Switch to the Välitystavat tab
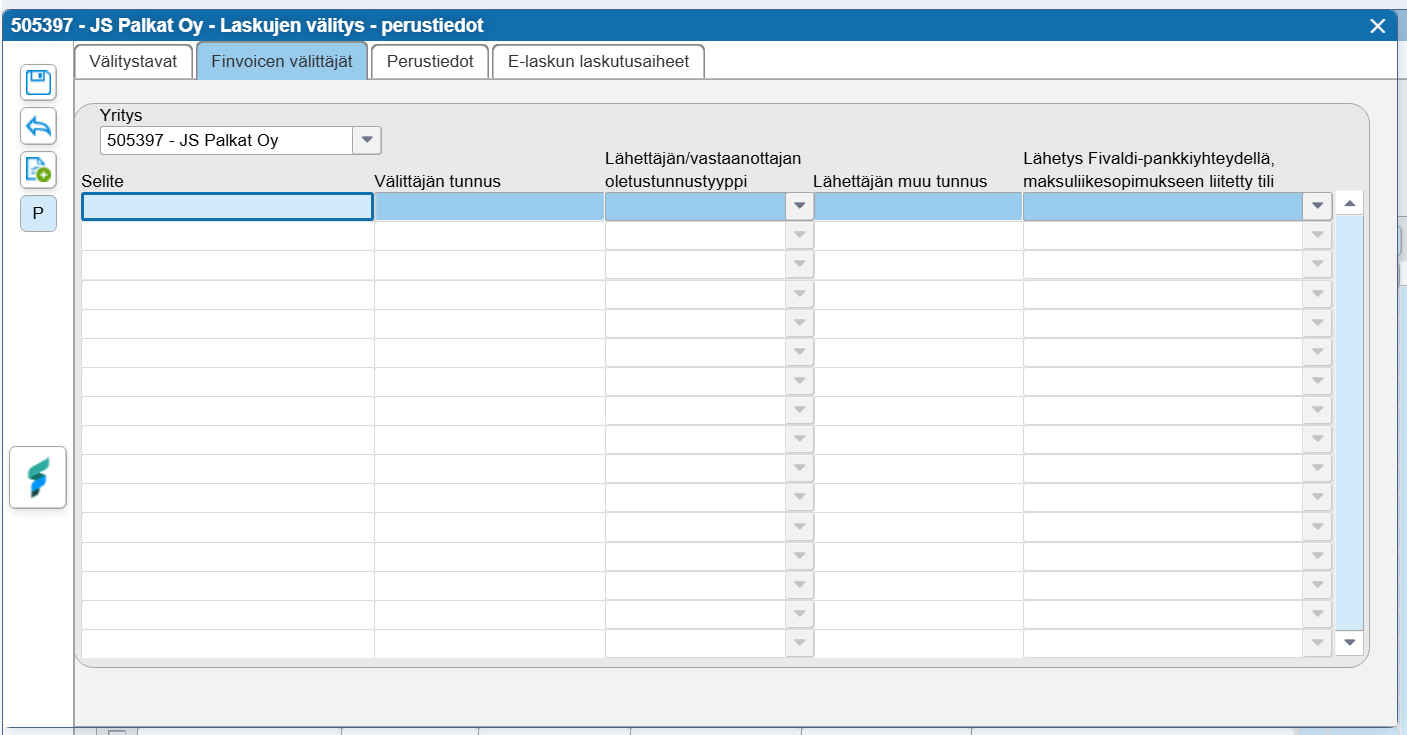Viewport: 1407px width, 735px height. click(133, 61)
